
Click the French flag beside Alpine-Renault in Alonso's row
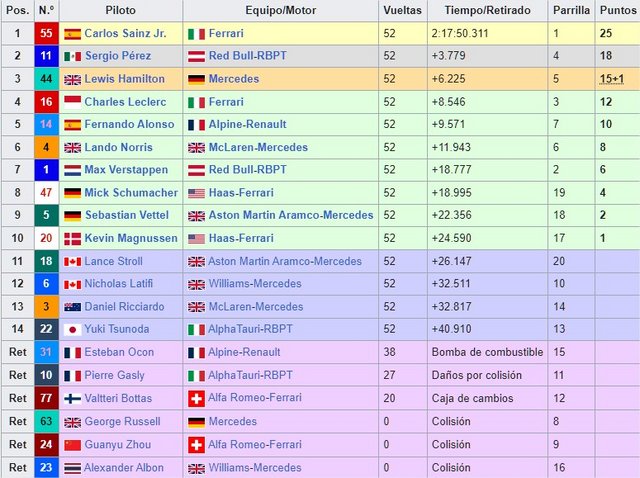point(196,125)
